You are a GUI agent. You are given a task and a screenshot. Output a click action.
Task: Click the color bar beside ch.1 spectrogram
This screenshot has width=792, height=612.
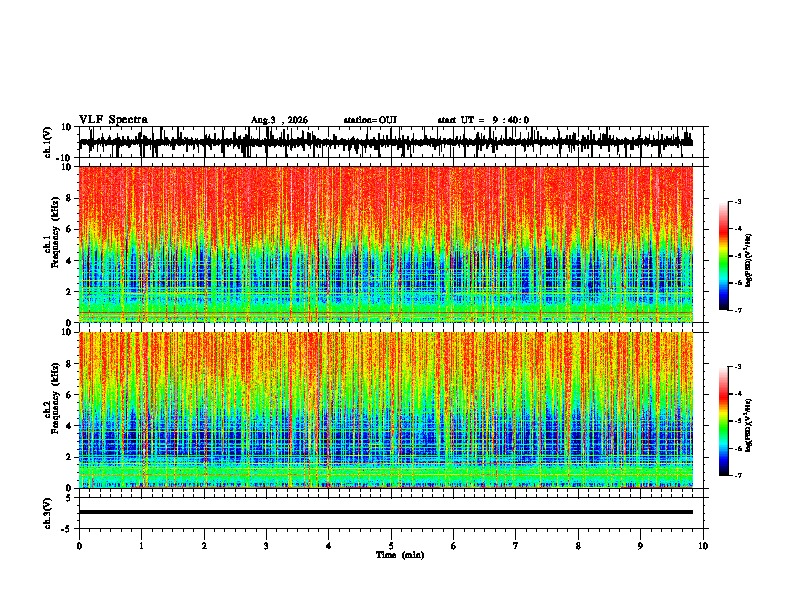tap(723, 256)
